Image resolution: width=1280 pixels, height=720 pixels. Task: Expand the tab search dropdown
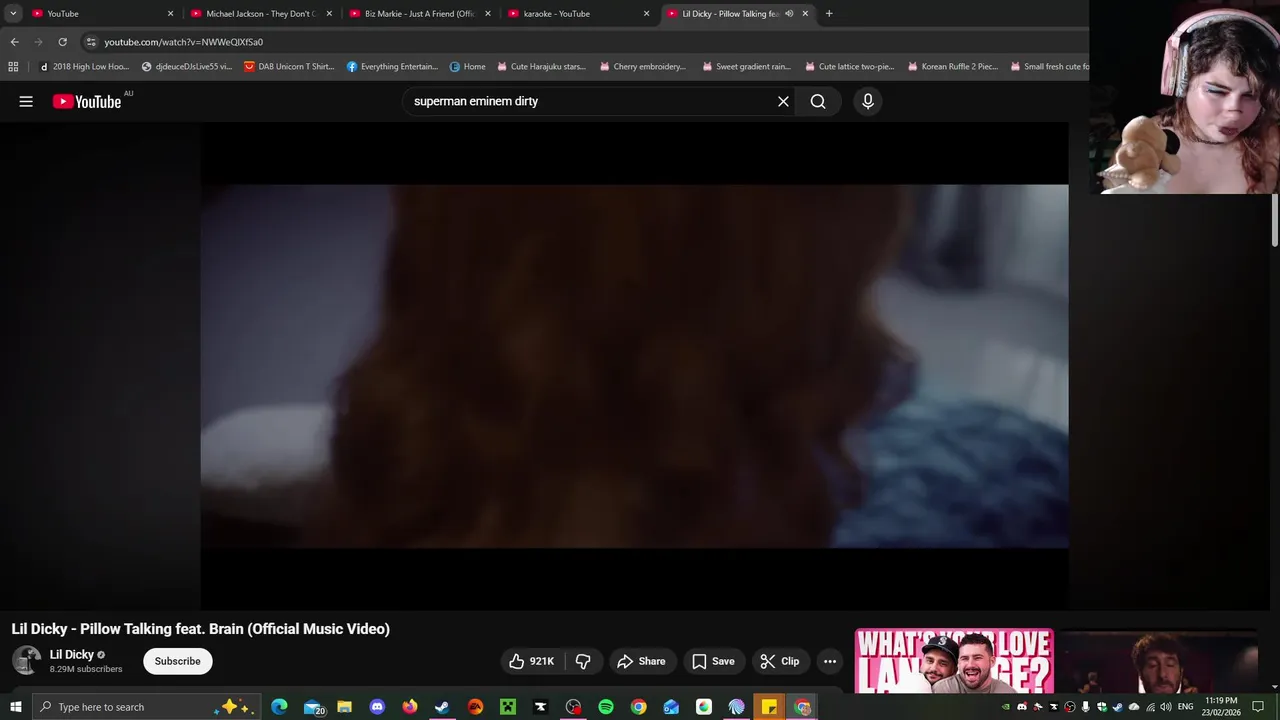[x=13, y=14]
